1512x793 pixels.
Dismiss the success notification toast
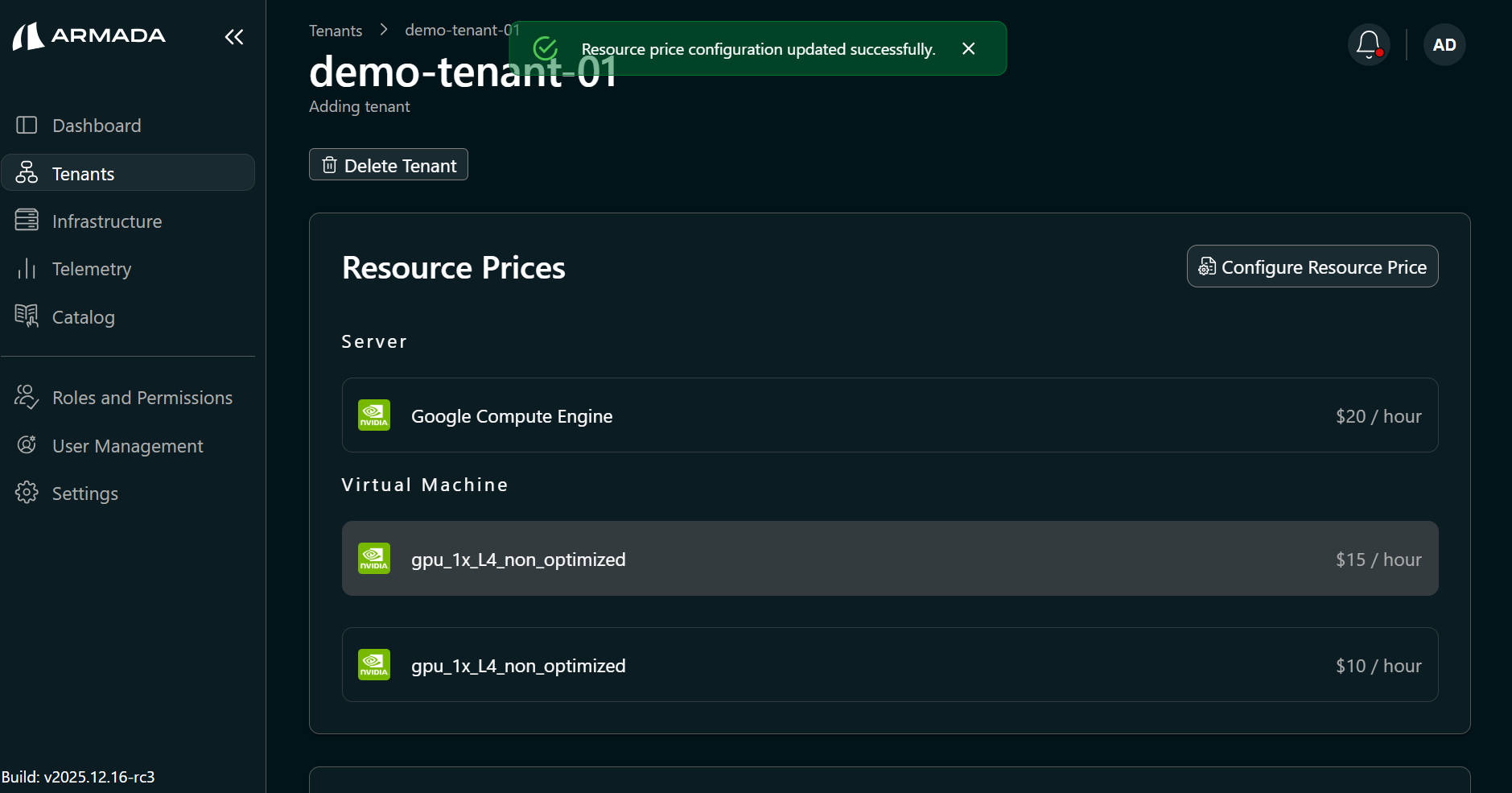pyautogui.click(x=967, y=48)
